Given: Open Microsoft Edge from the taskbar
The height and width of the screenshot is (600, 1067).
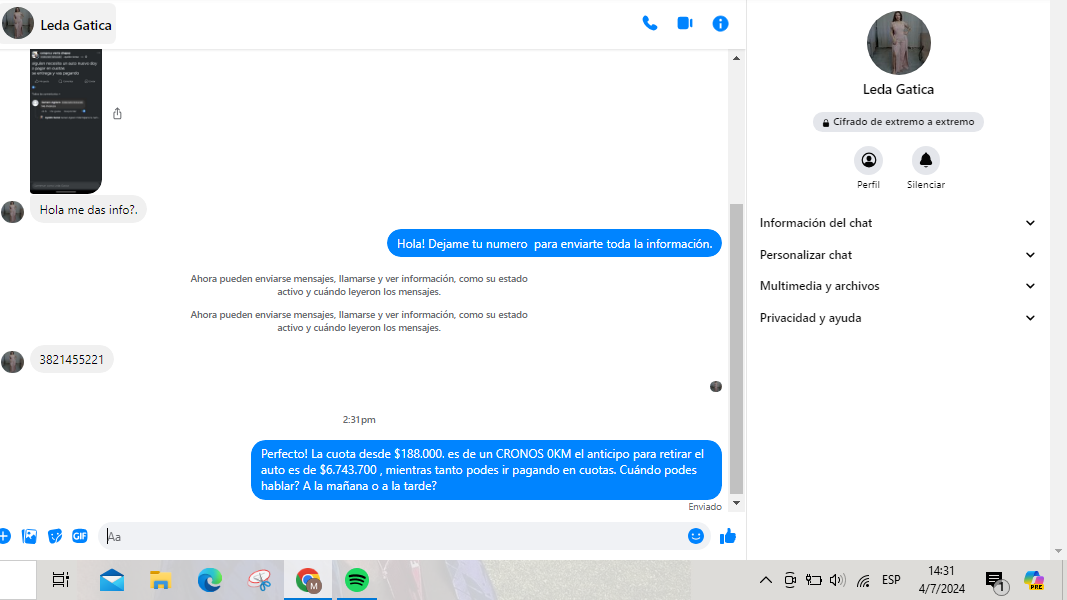Looking at the screenshot, I should (x=210, y=580).
